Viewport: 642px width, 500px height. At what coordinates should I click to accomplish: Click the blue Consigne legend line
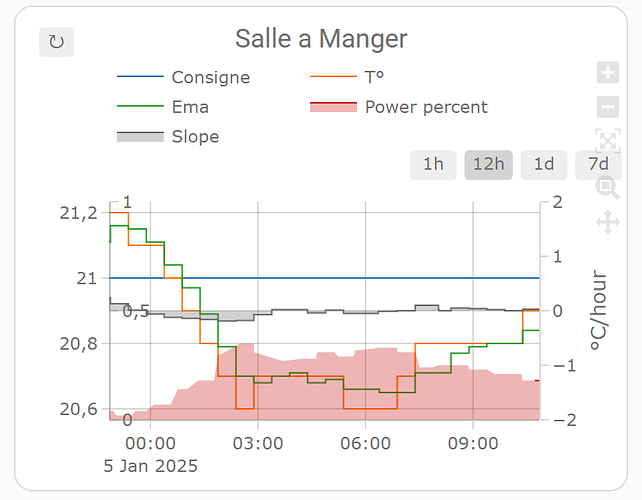[139, 77]
